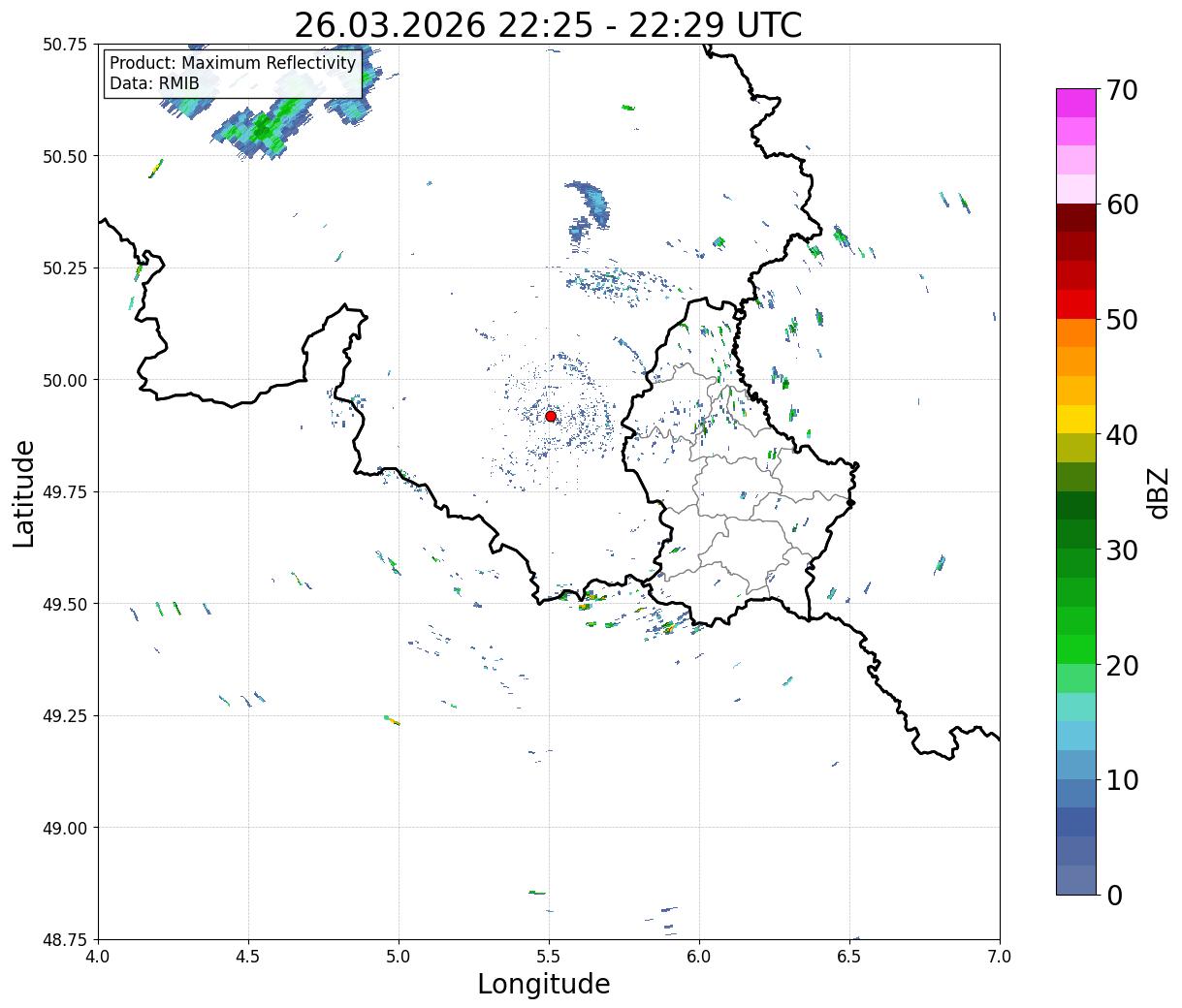Click the latitude tick label 48.75
This screenshot has height=1008, width=1182.
[65, 939]
